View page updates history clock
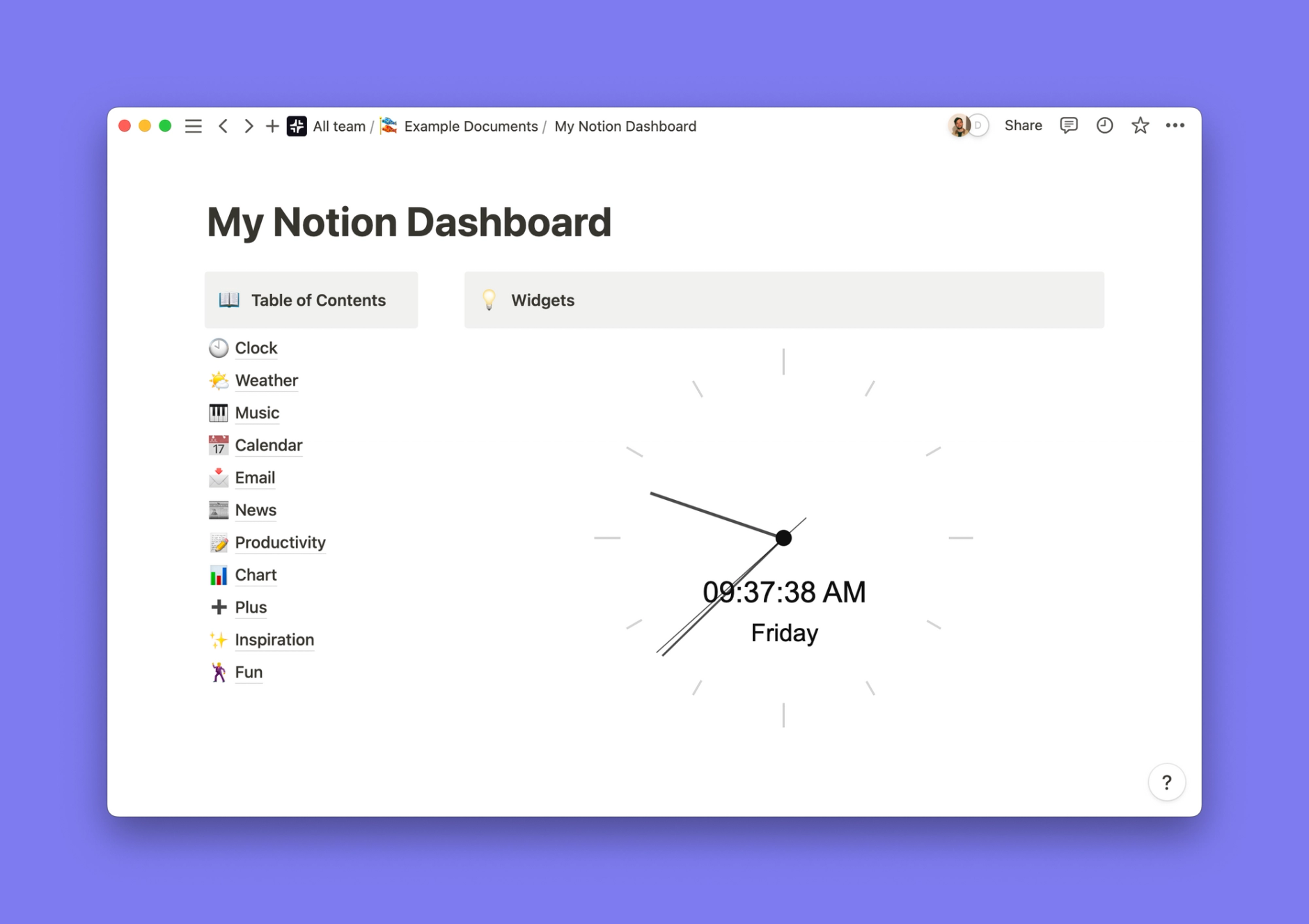 click(x=1104, y=125)
